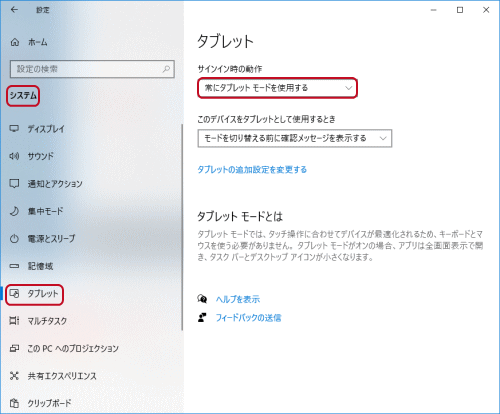Screen dimensions: 500x414
Task: Click the notifications (通知とアクション) icon
Action: pyautogui.click(x=14, y=183)
